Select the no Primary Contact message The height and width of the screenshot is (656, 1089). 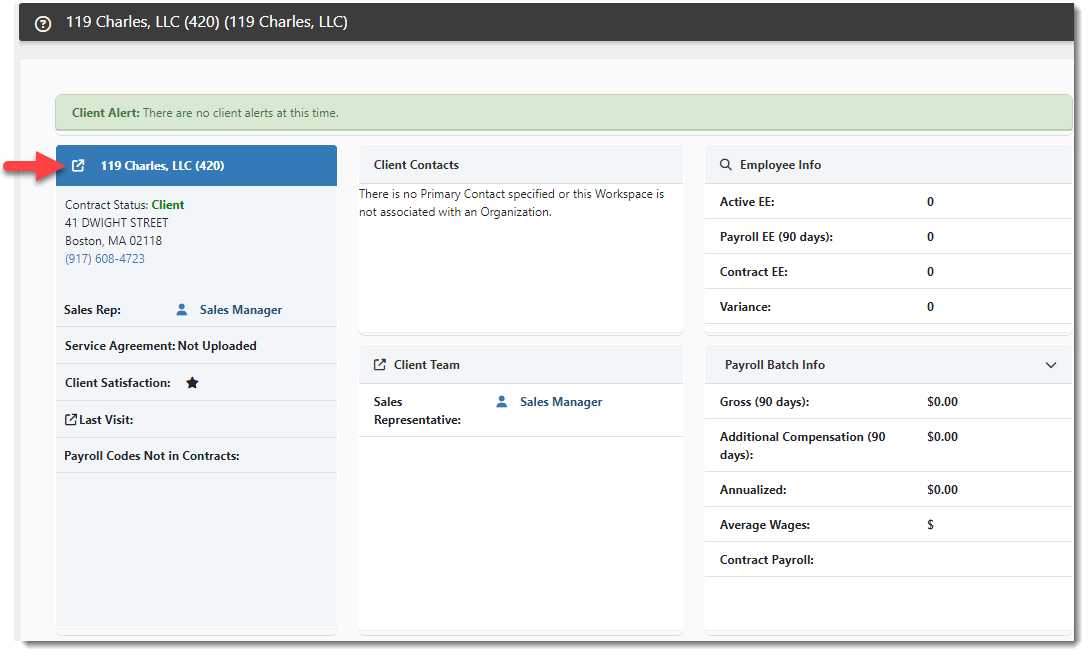tap(511, 203)
